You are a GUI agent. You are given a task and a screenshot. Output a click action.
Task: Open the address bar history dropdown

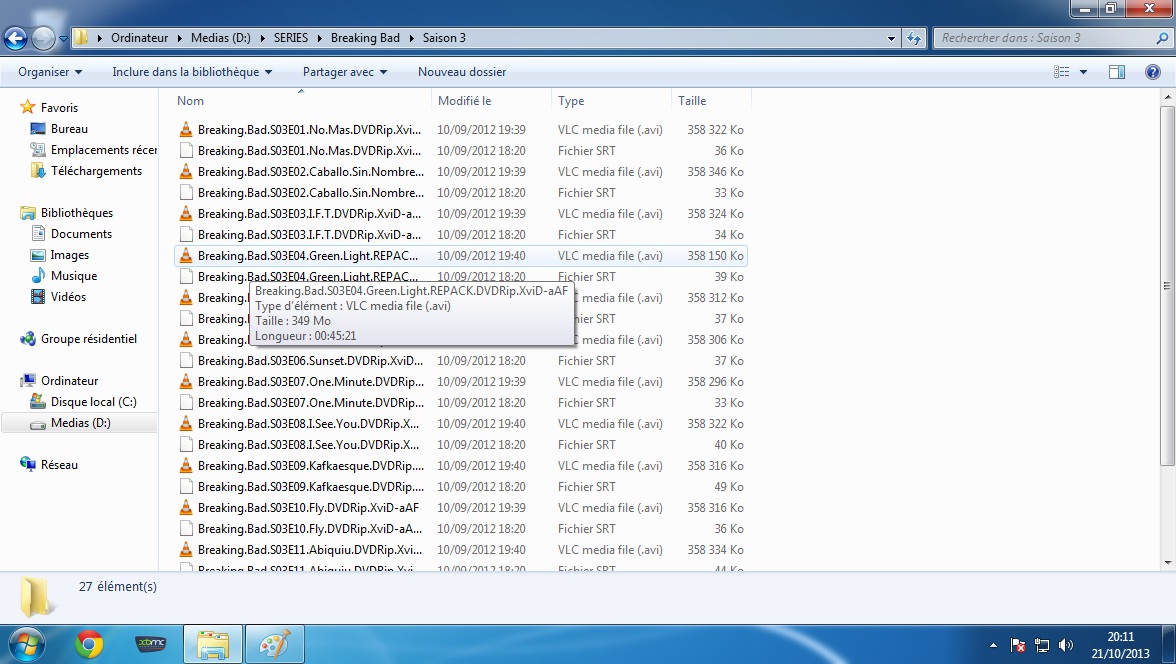891,38
